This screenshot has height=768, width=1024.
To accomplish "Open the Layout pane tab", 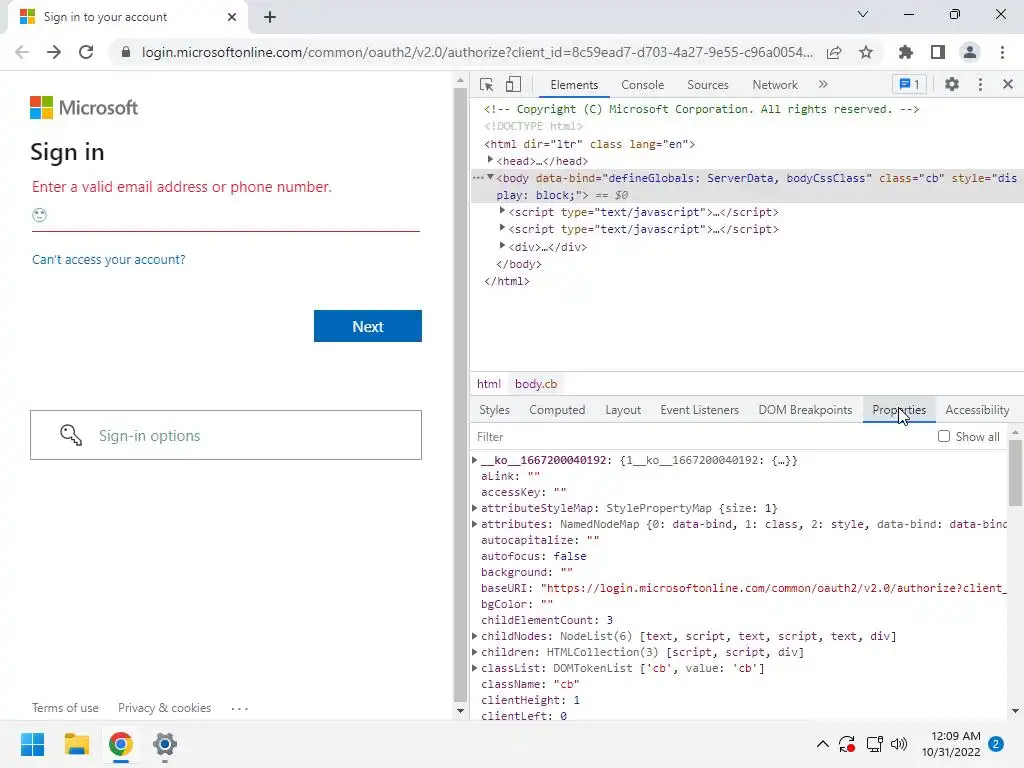I will [623, 409].
